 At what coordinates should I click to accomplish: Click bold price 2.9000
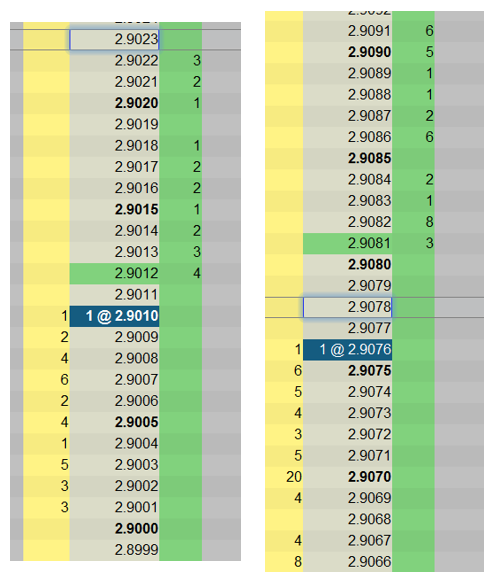point(136,529)
